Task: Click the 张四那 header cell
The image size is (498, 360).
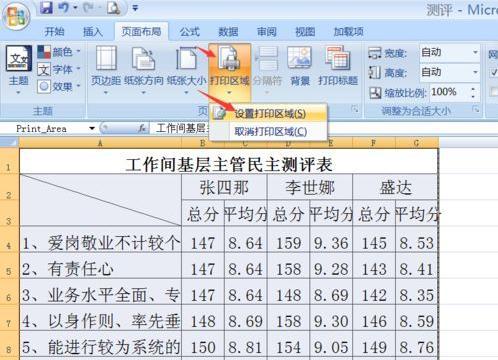Action: 224,188
